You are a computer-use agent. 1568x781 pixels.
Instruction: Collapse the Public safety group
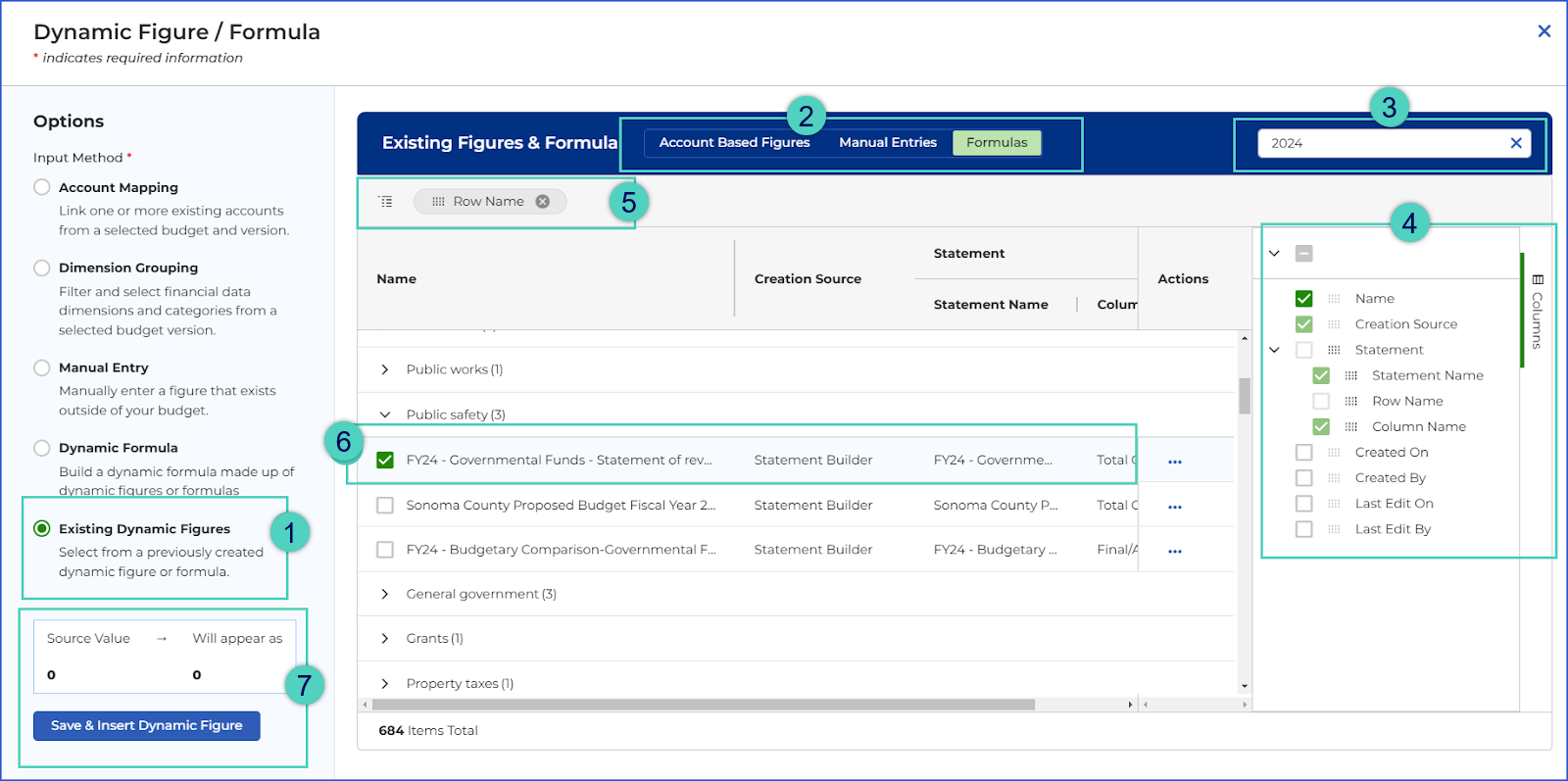coord(385,415)
